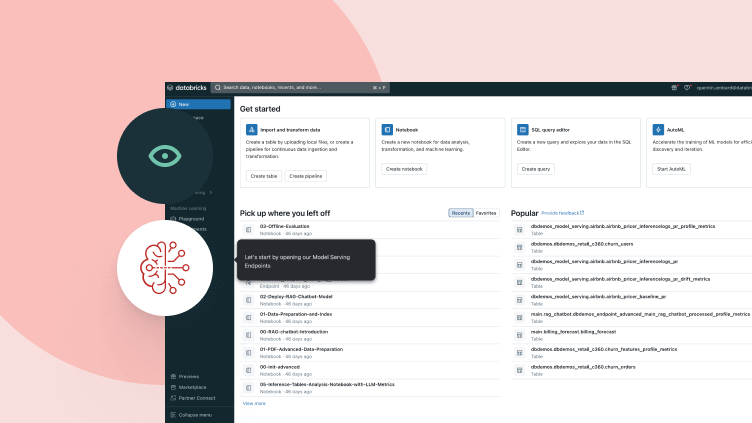Click the New button in the sidebar
Image resolution: width=752 pixels, height=423 pixels.
point(199,104)
